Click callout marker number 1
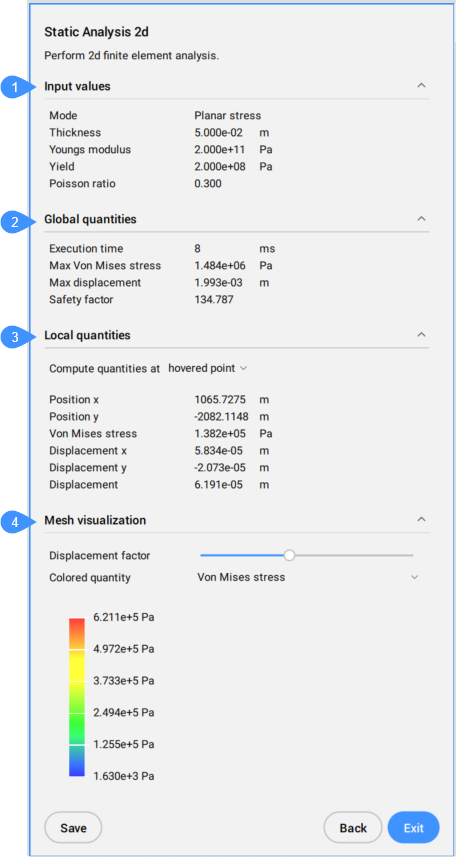 16,87
